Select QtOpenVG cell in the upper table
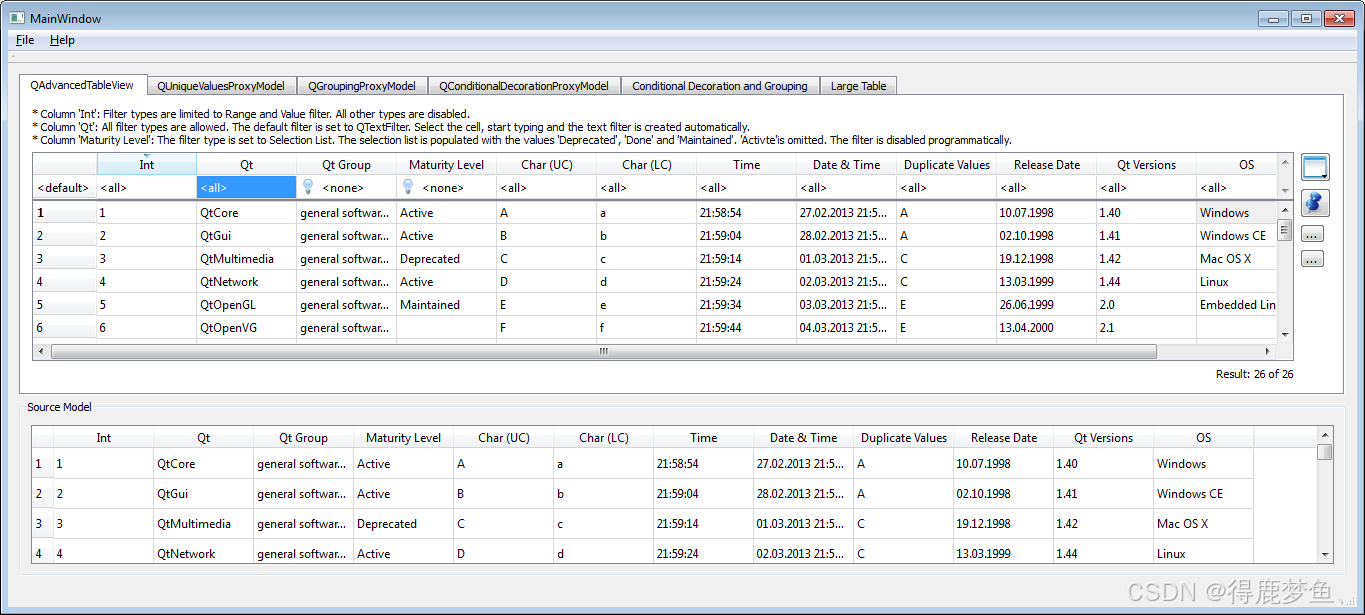 [x=246, y=328]
